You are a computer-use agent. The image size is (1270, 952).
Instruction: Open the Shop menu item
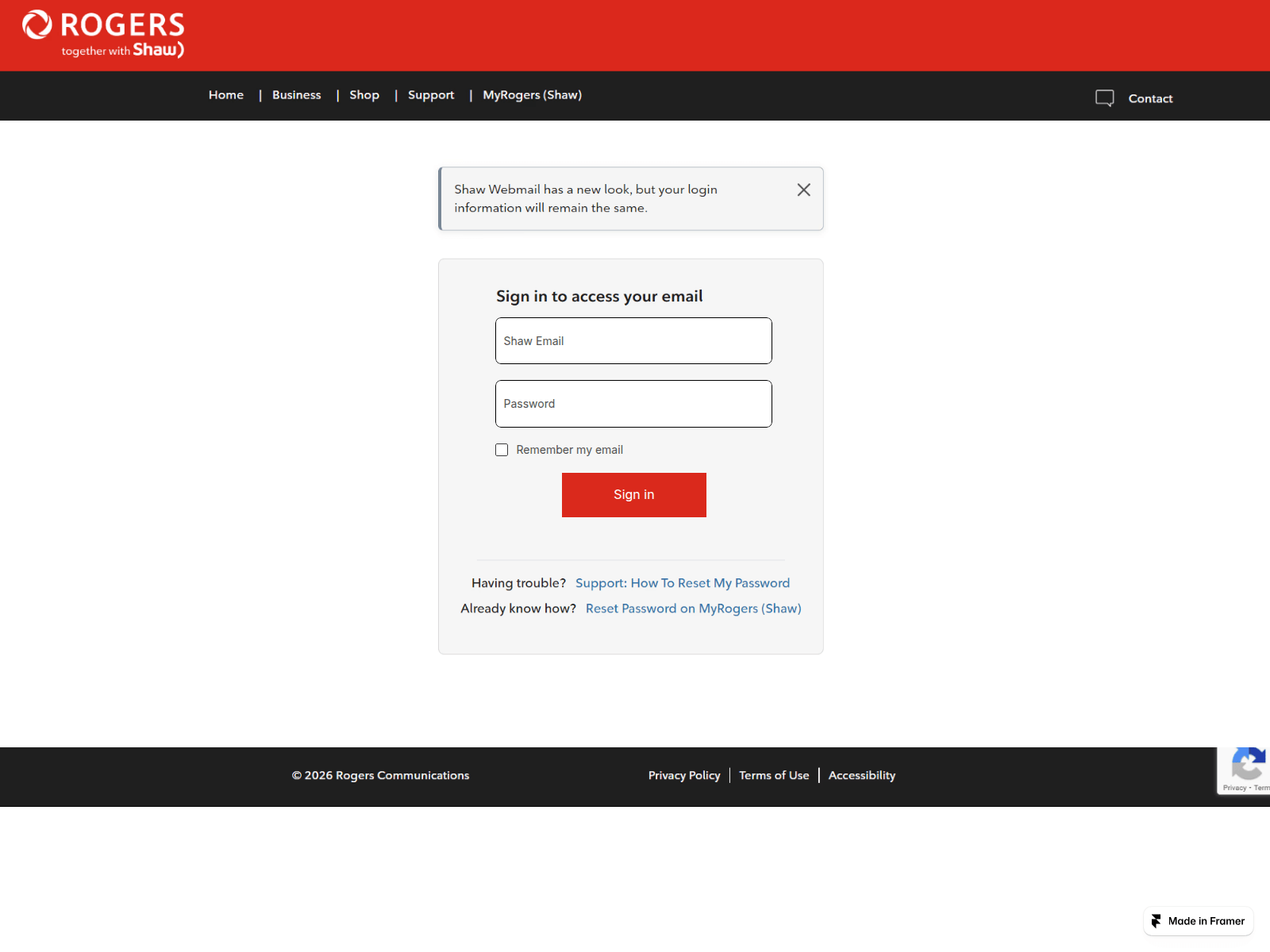click(364, 95)
